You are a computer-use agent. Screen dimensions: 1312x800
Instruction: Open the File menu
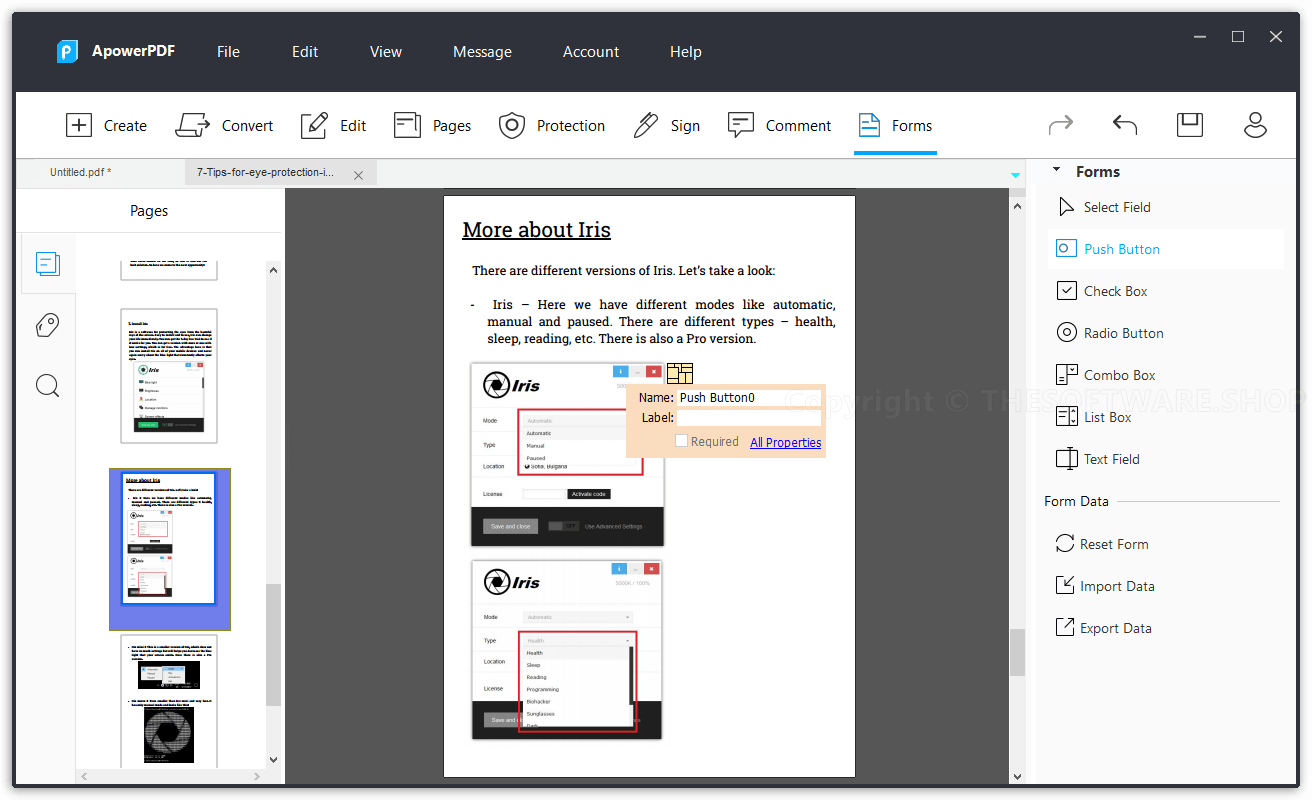click(228, 52)
